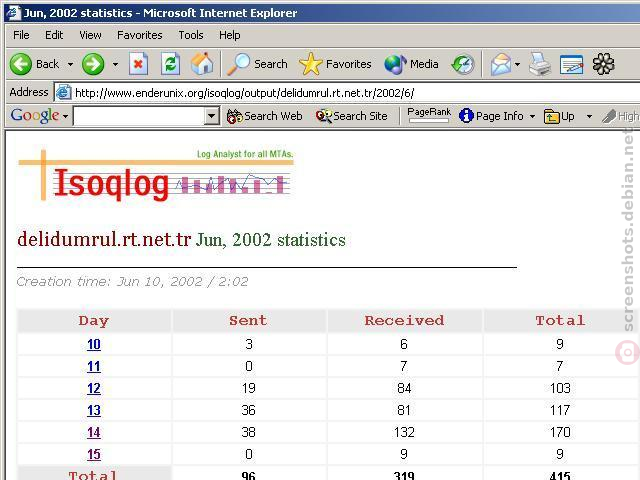Open the Favorites star toolbar button

[335, 64]
